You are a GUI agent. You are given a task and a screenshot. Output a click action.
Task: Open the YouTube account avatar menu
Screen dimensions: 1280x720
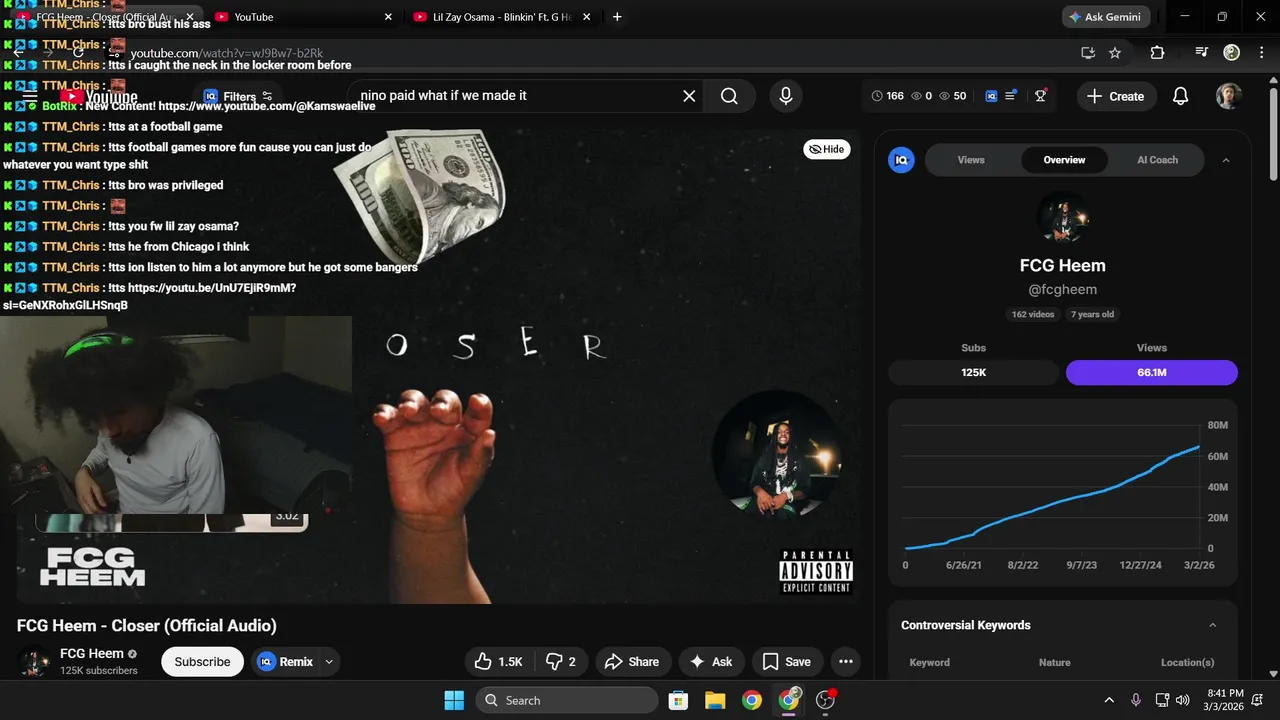(1229, 96)
